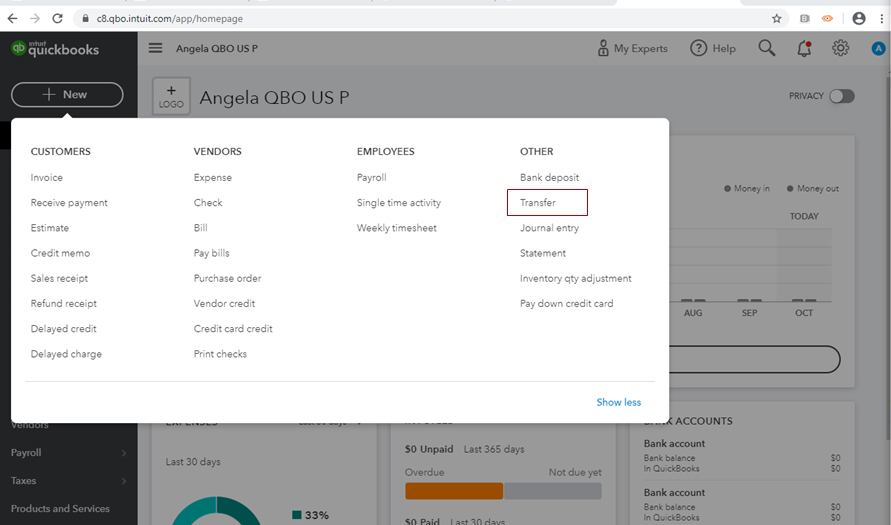Select Journal entry

click(549, 228)
